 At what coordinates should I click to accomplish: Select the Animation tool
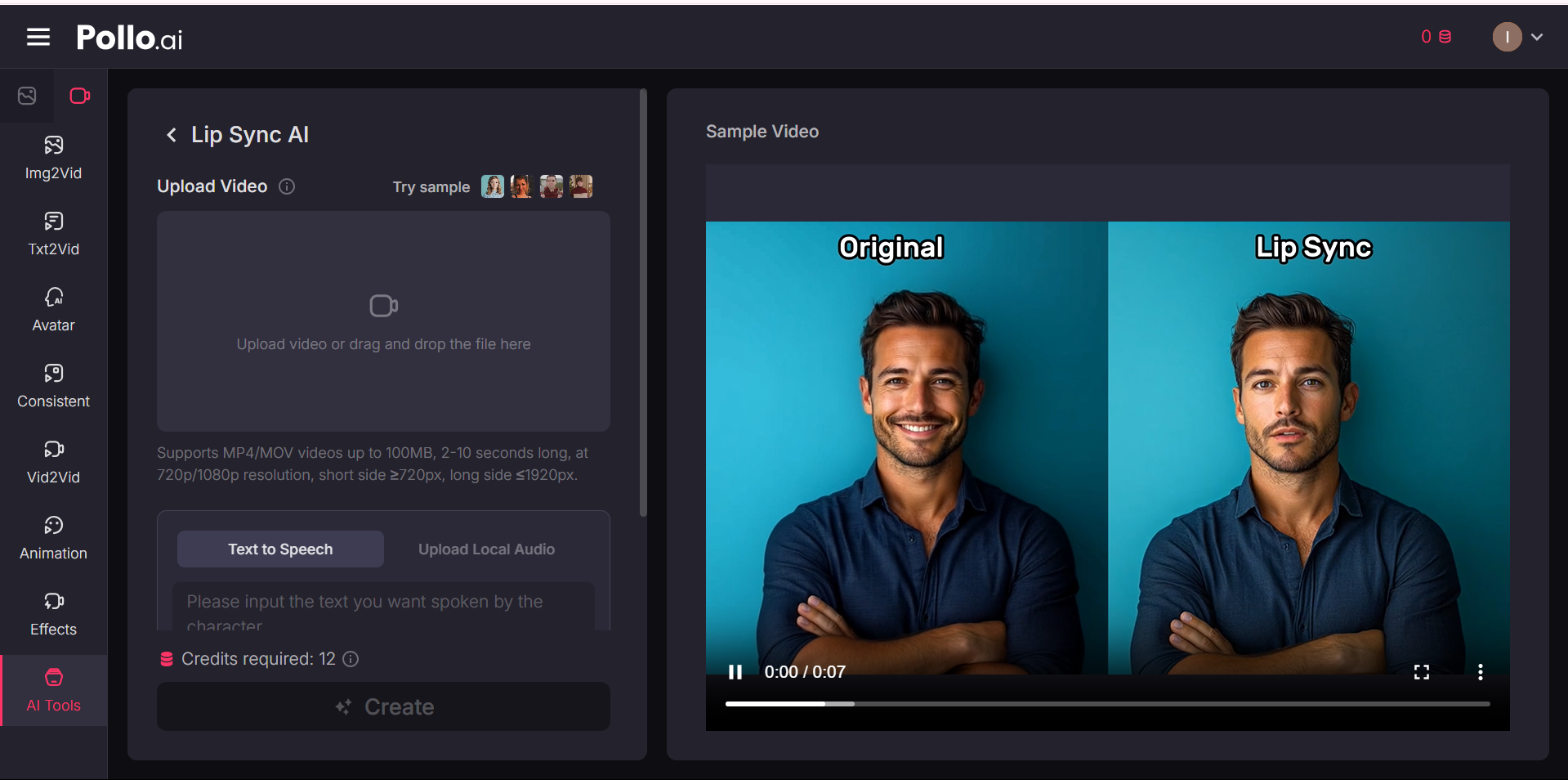click(x=52, y=538)
